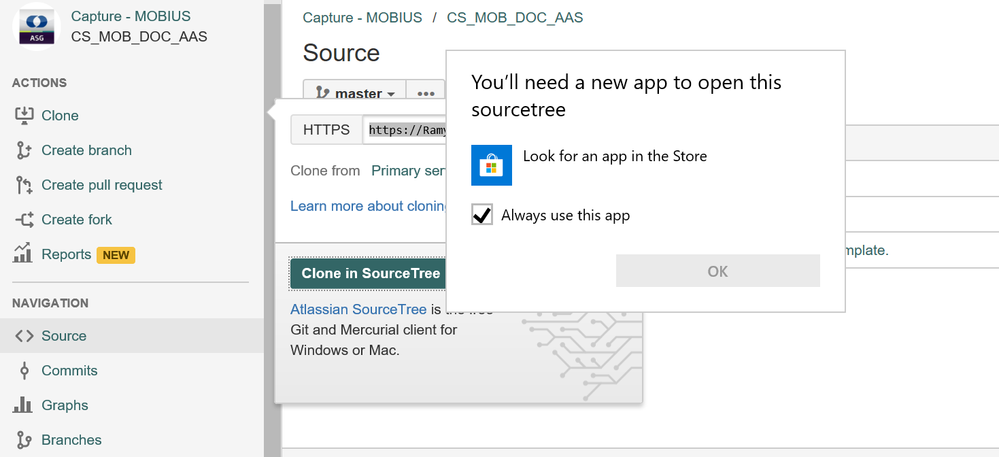The image size is (999, 457).
Task: Select Create fork action
Action: pyautogui.click(x=76, y=219)
